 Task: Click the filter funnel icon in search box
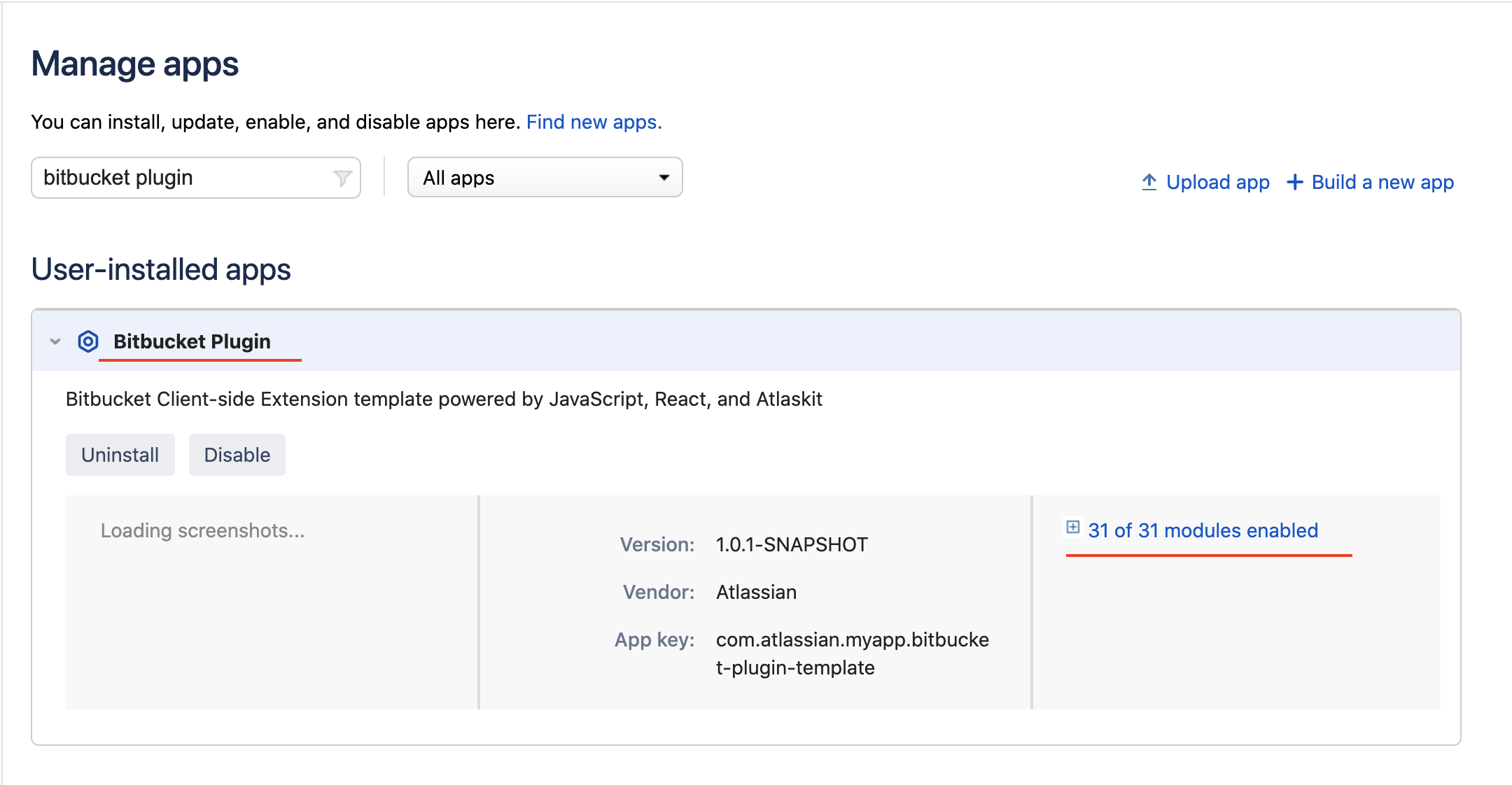click(342, 178)
